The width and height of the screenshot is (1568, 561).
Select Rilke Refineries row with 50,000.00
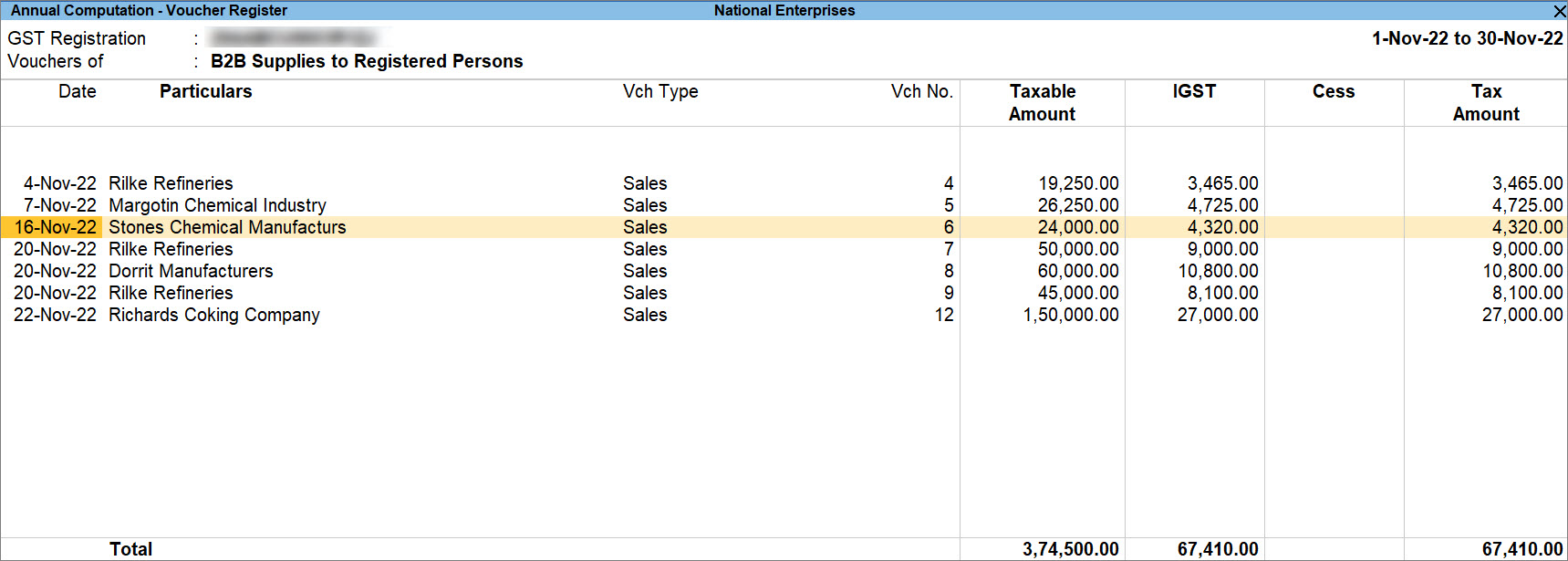(x=784, y=249)
